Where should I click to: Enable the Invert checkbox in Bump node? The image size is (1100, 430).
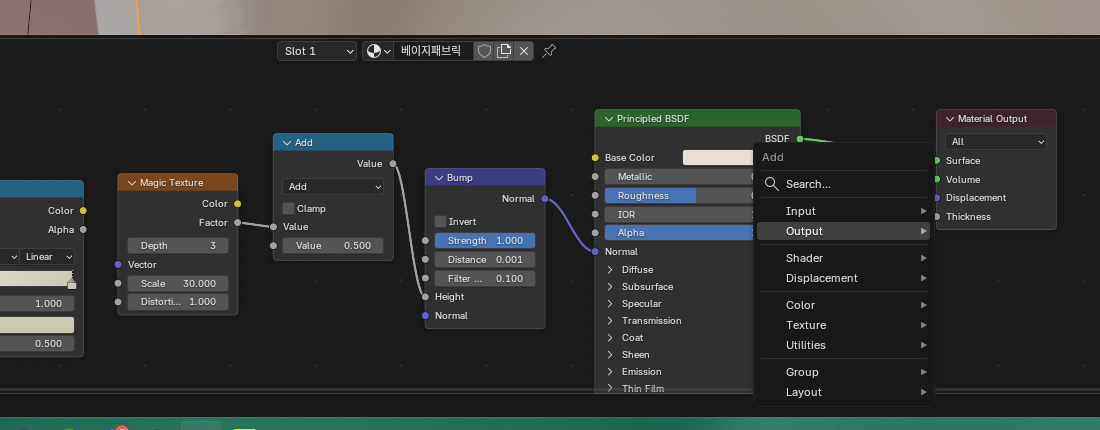(x=440, y=221)
